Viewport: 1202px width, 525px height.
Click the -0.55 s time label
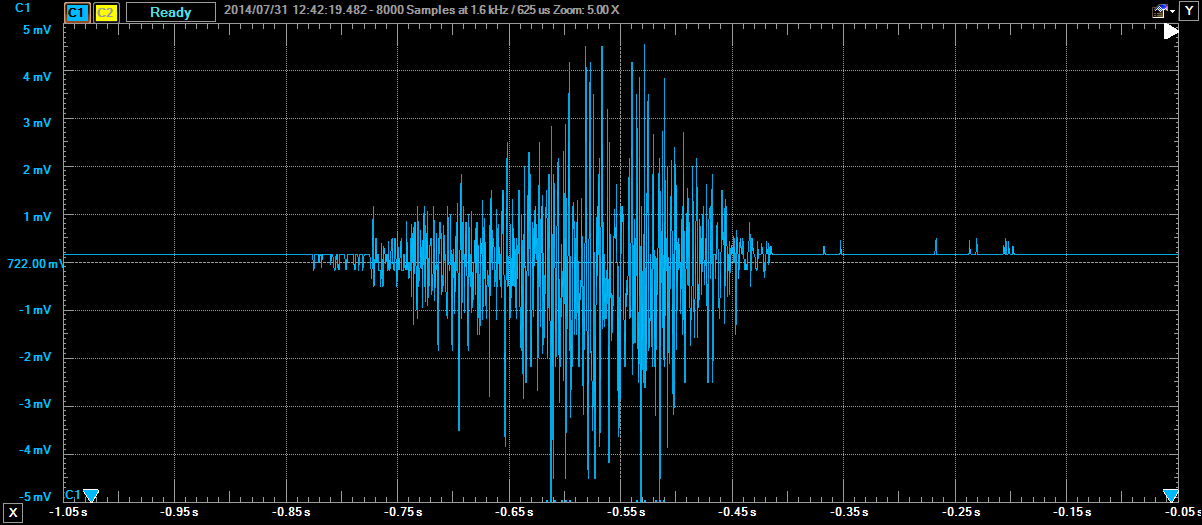(626, 512)
